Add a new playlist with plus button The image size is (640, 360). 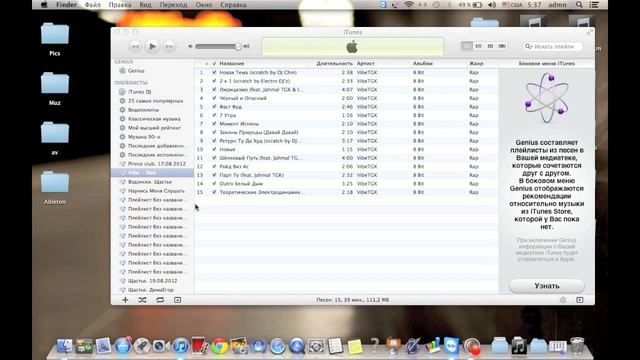click(125, 300)
